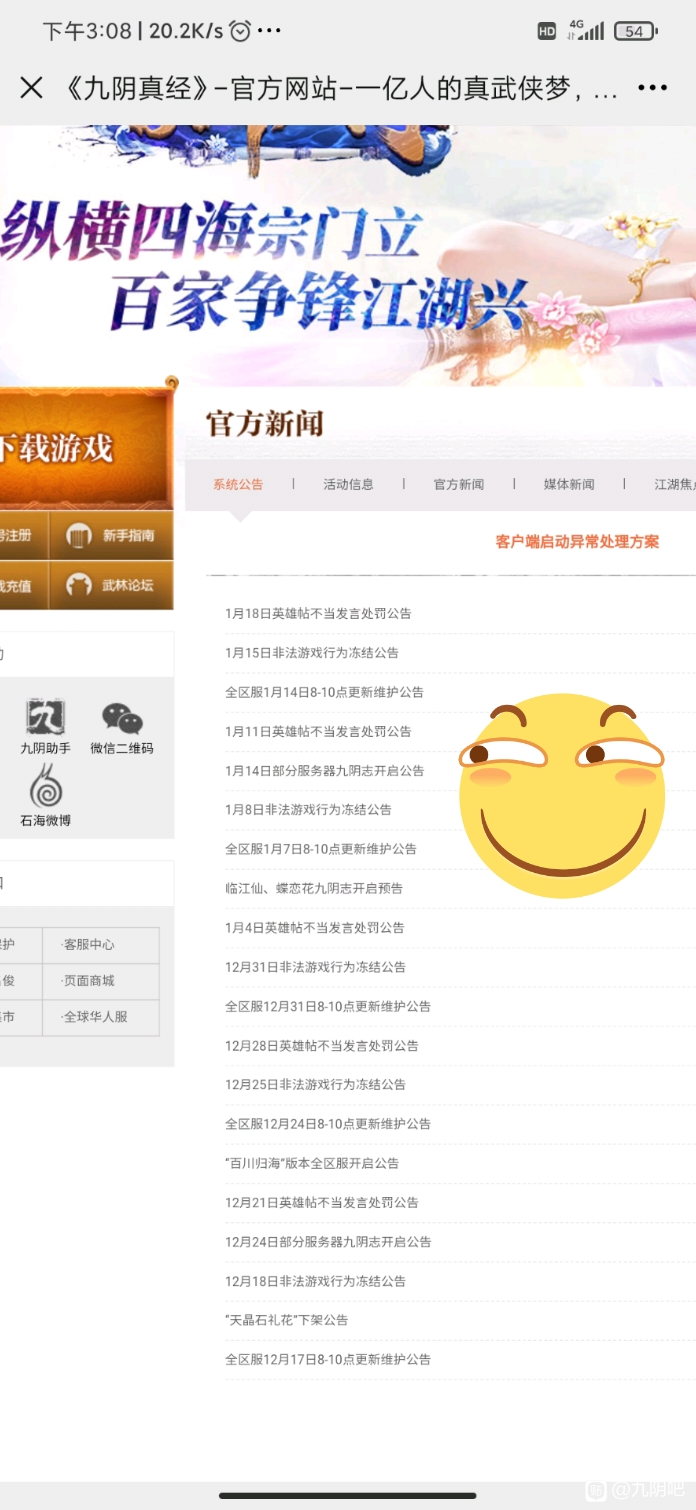
Task: Open the 石海微博 spiral icon
Action: coord(46,797)
